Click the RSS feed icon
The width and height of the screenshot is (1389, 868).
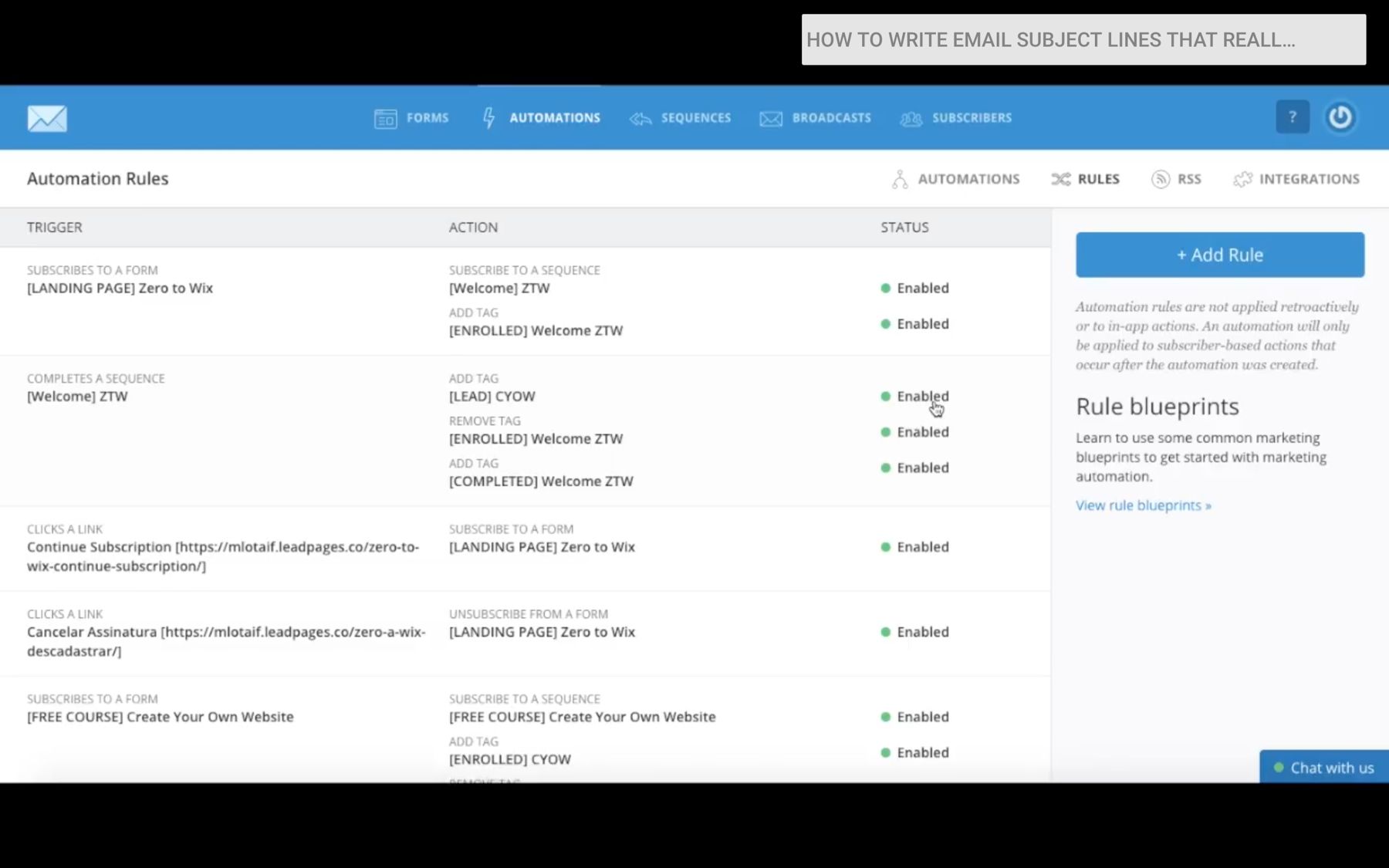(x=1161, y=179)
